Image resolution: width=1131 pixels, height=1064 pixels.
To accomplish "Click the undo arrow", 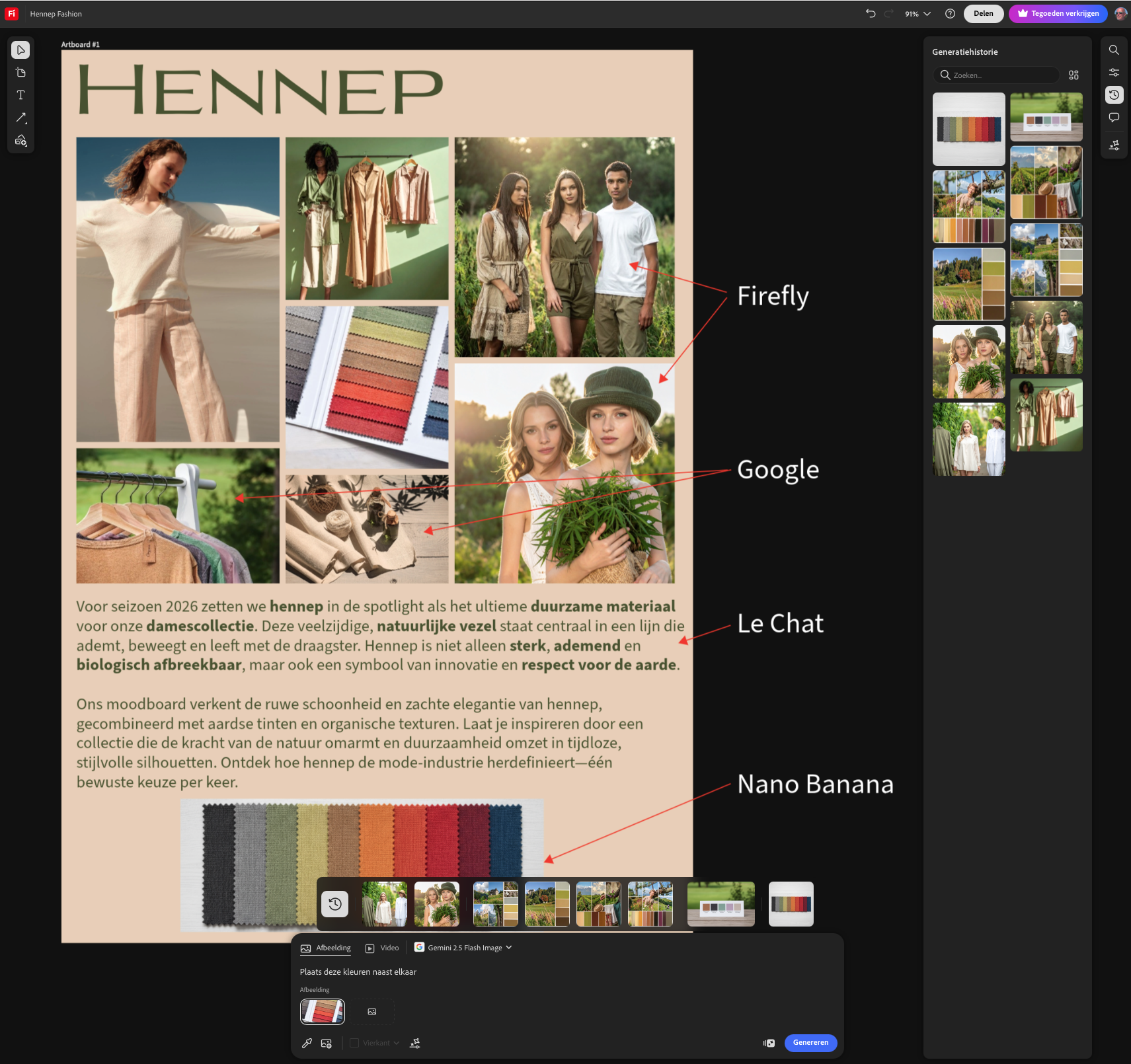I will pyautogui.click(x=871, y=13).
